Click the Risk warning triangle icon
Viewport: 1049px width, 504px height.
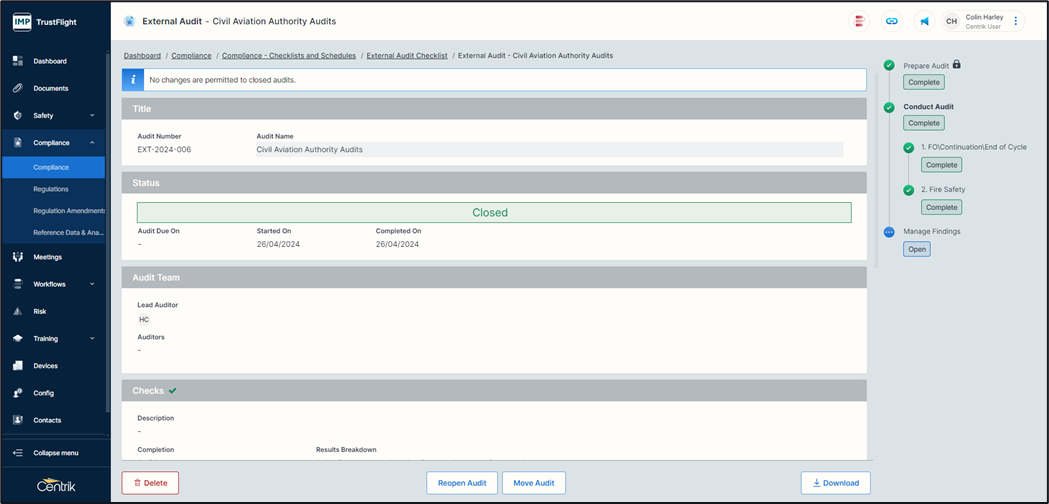(x=18, y=311)
